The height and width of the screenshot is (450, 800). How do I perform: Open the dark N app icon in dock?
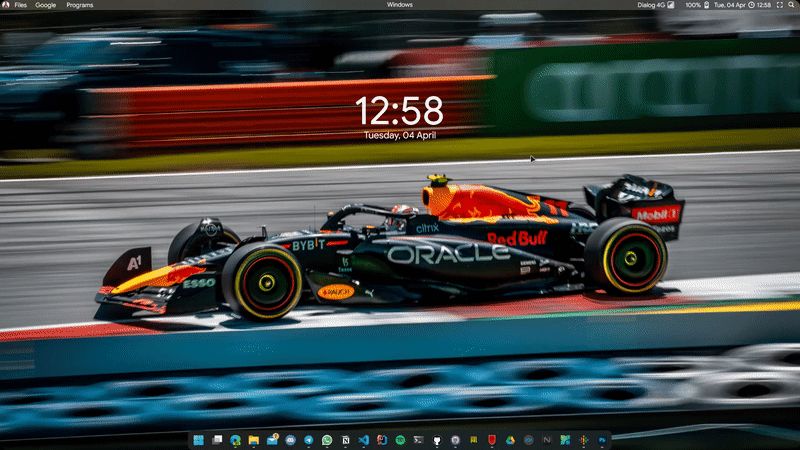(546, 440)
